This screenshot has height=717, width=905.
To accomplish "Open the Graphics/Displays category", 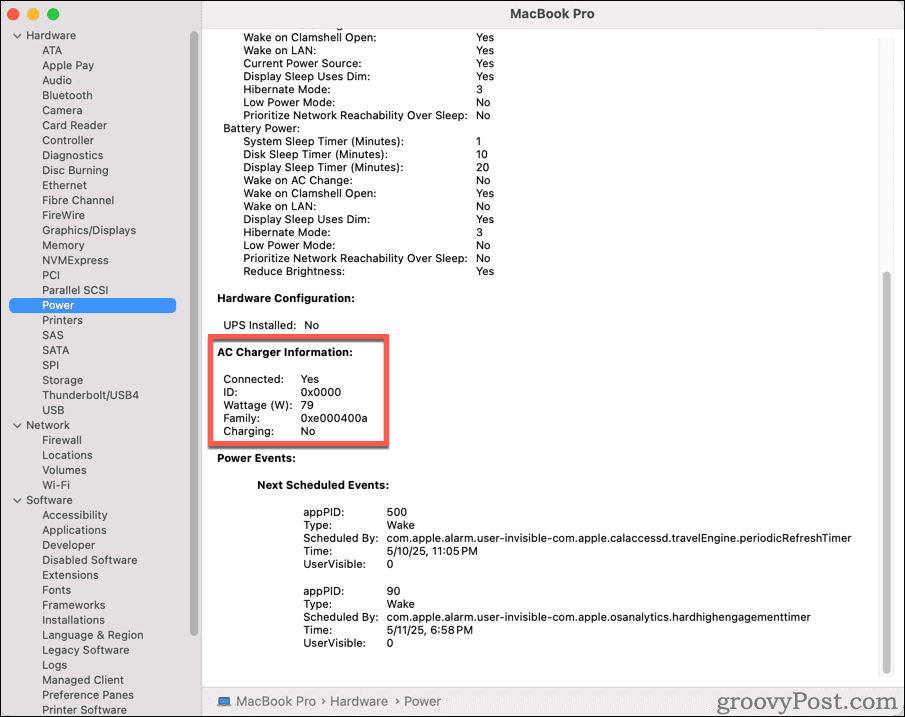I will [x=89, y=231].
